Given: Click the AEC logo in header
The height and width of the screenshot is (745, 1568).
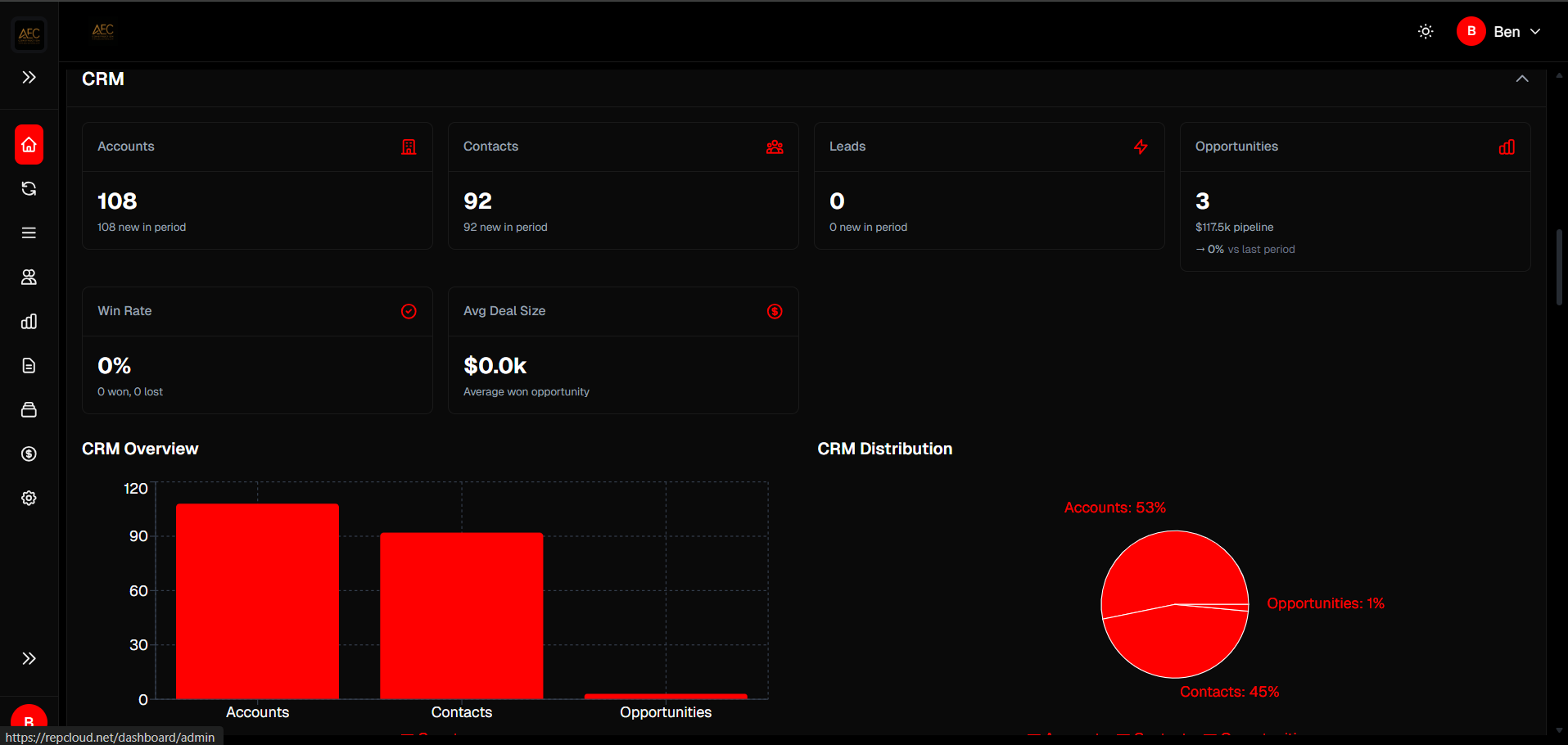Looking at the screenshot, I should point(103,31).
